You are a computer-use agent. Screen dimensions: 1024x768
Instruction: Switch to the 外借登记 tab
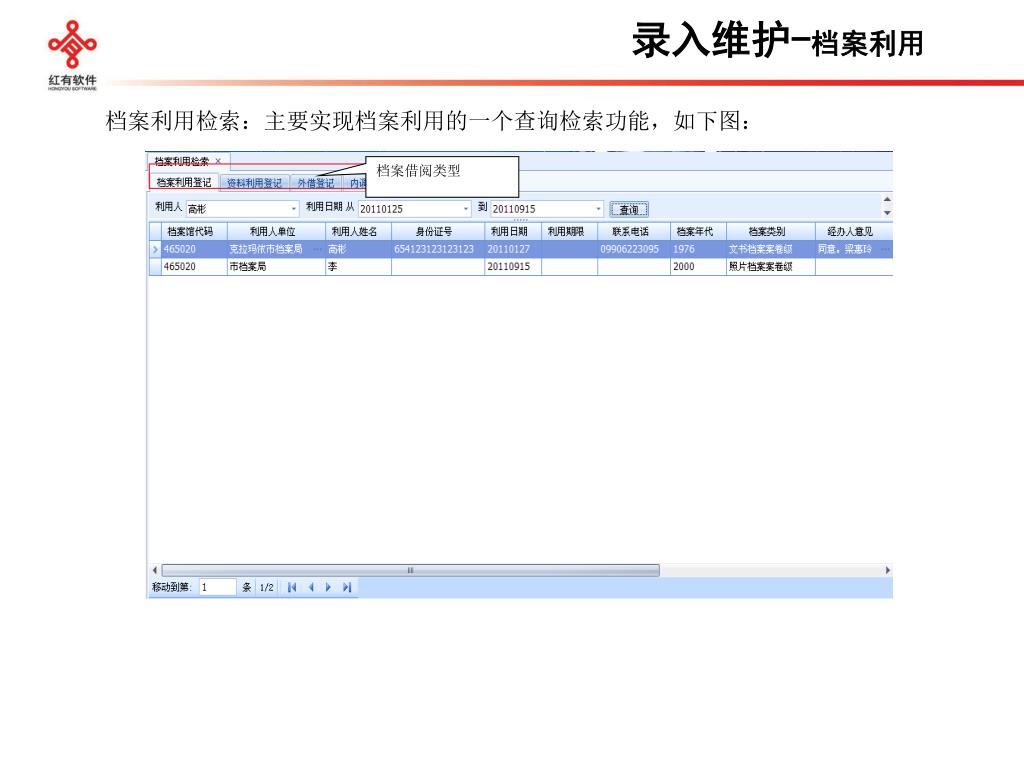coord(316,183)
